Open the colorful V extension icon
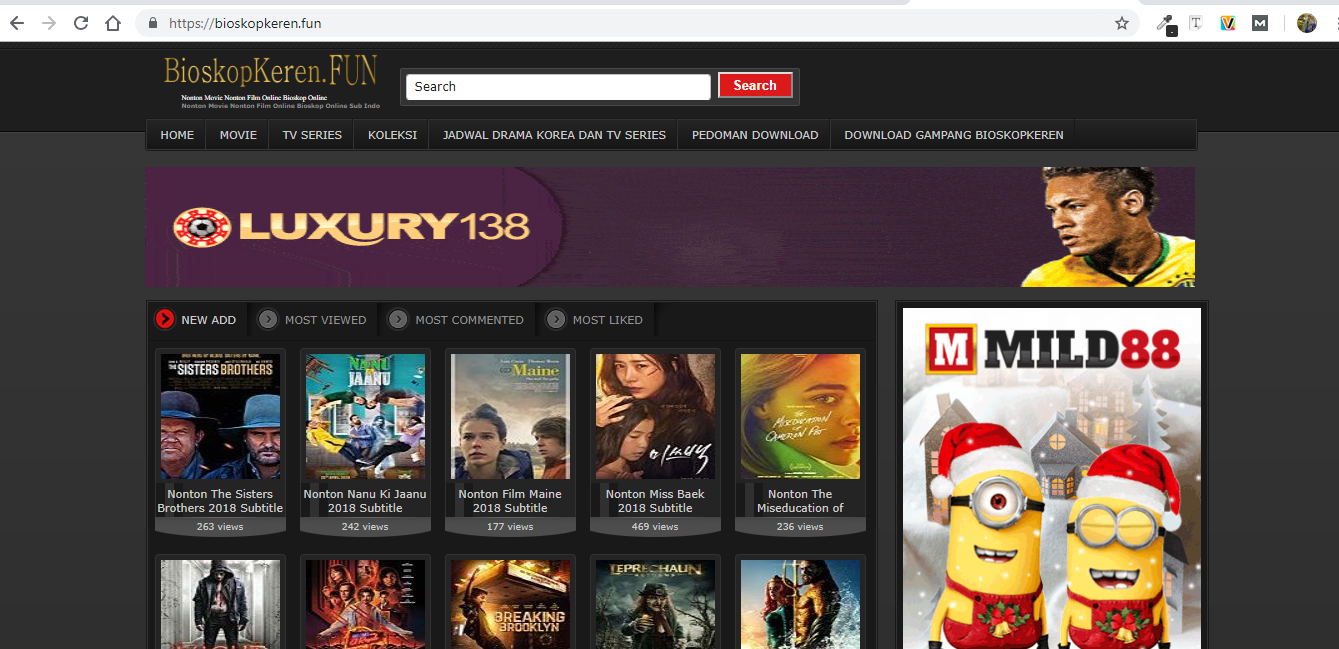Screen dimensions: 1339x649 point(1227,23)
